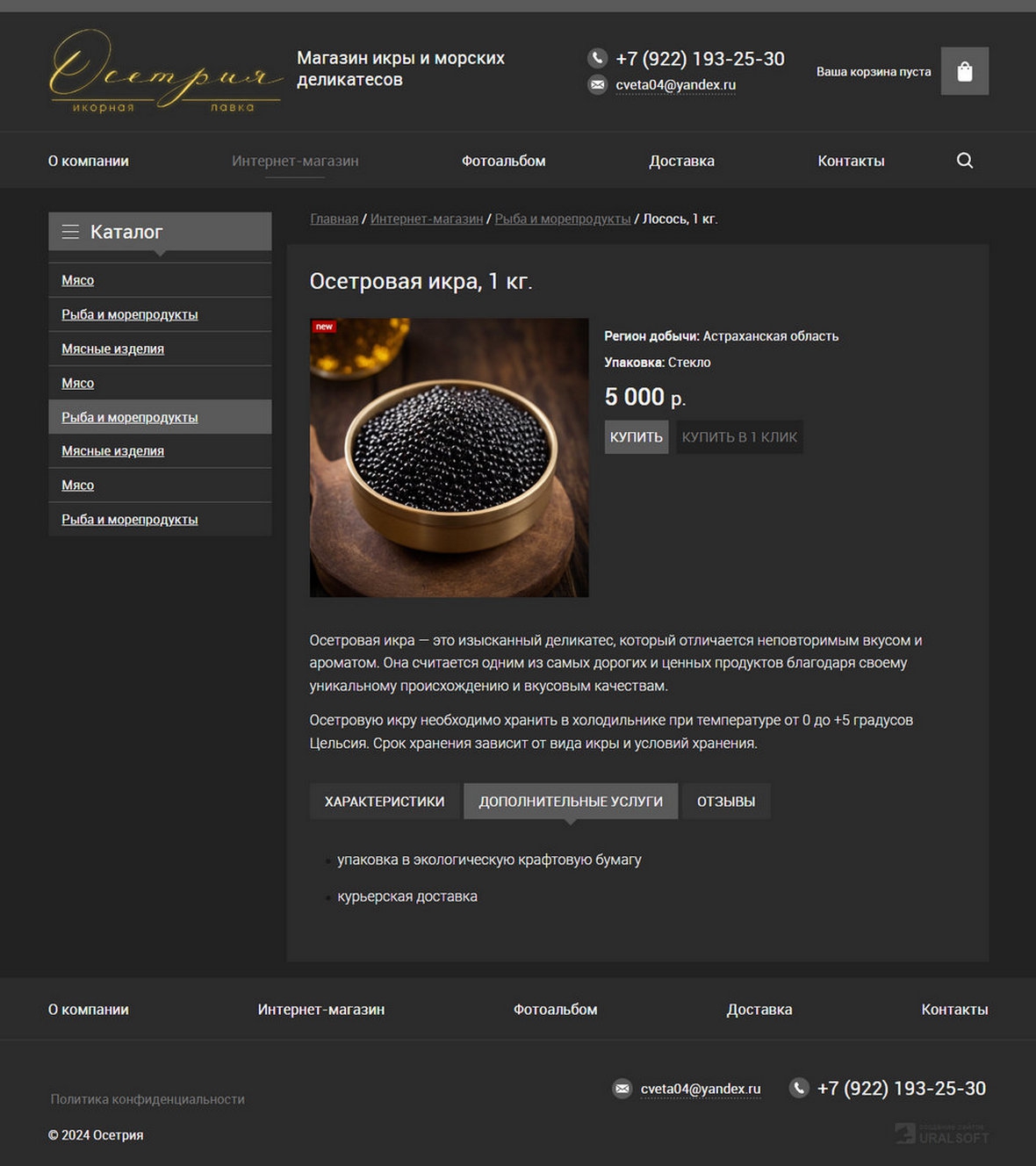This screenshot has height=1166, width=1036.
Task: Open the shopping cart bag icon
Action: tap(964, 71)
